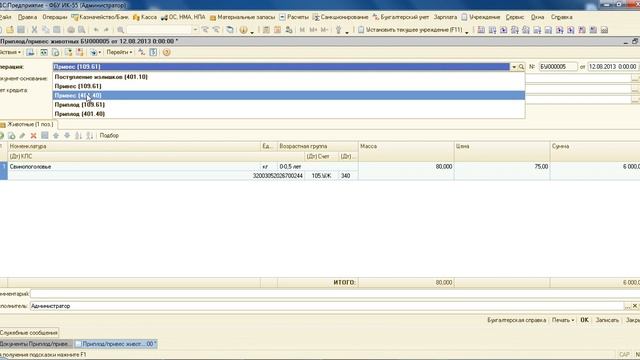The width and height of the screenshot is (640, 360).
Task: Click first icon right of Установить текущее учреждение
Action: [x=481, y=30]
